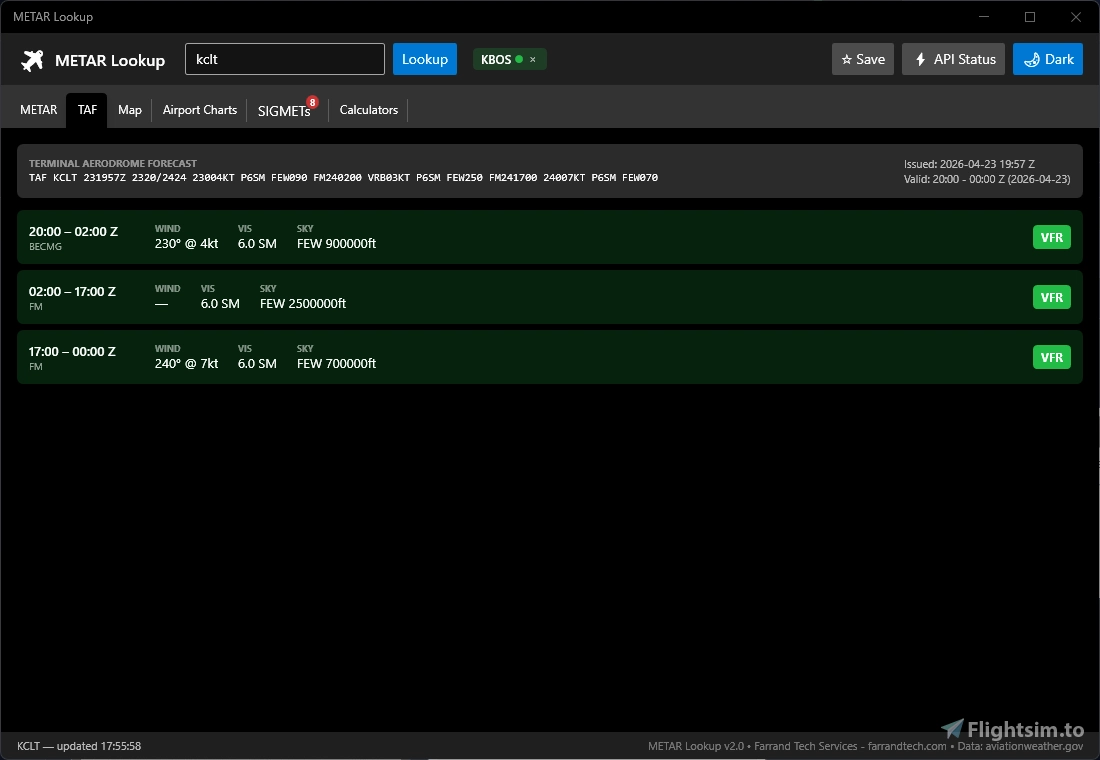
Task: Click the 240° @ 7kt wind value
Action: [187, 364]
